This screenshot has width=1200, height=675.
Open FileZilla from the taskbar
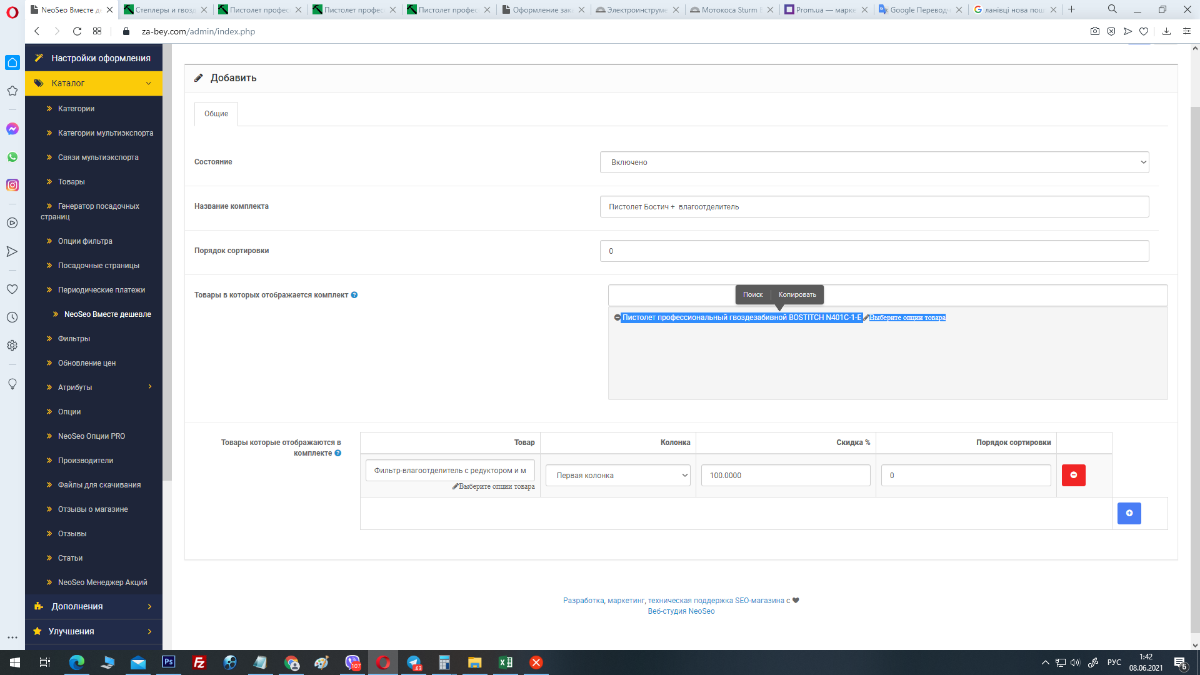point(199,662)
